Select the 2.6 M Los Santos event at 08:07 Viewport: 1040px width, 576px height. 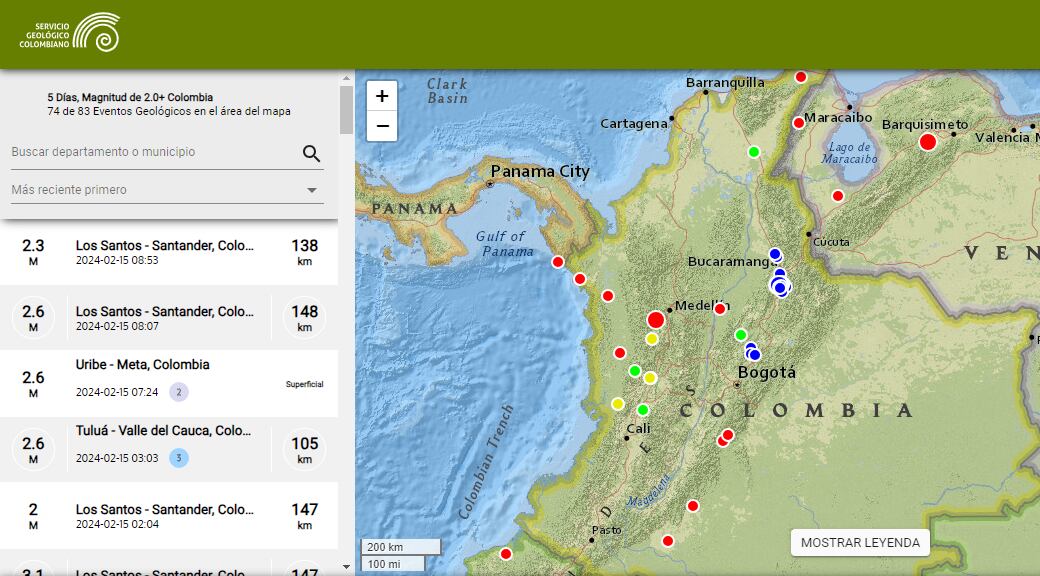(168, 318)
